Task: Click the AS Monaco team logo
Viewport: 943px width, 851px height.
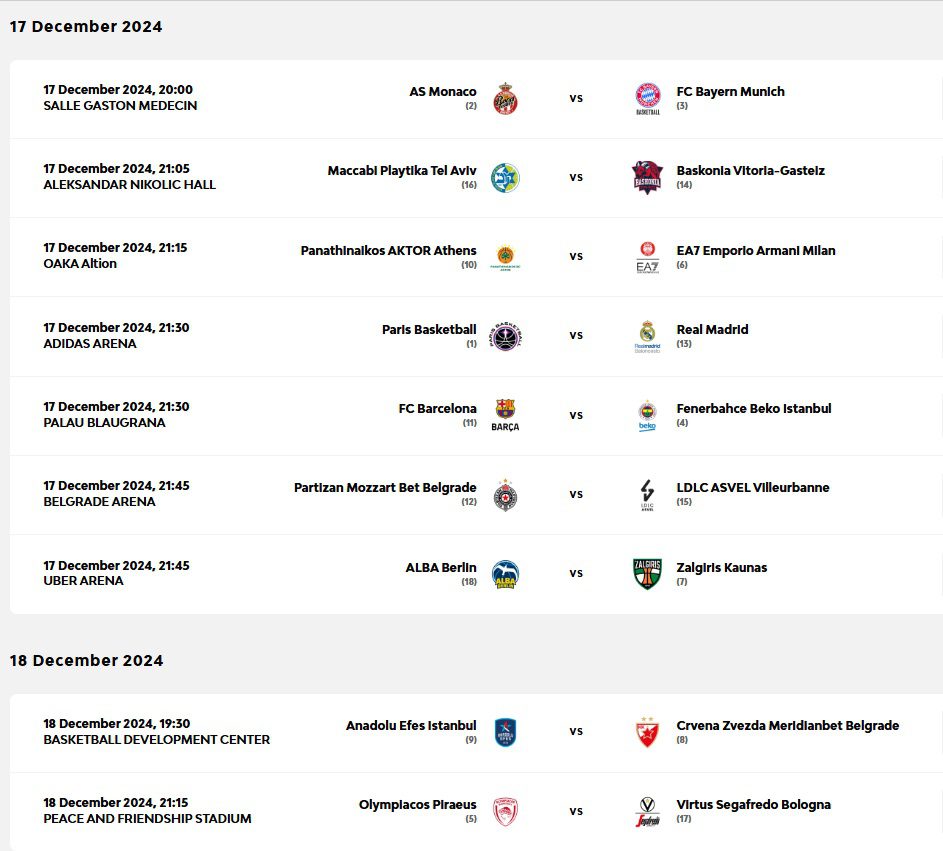Action: tap(505, 99)
